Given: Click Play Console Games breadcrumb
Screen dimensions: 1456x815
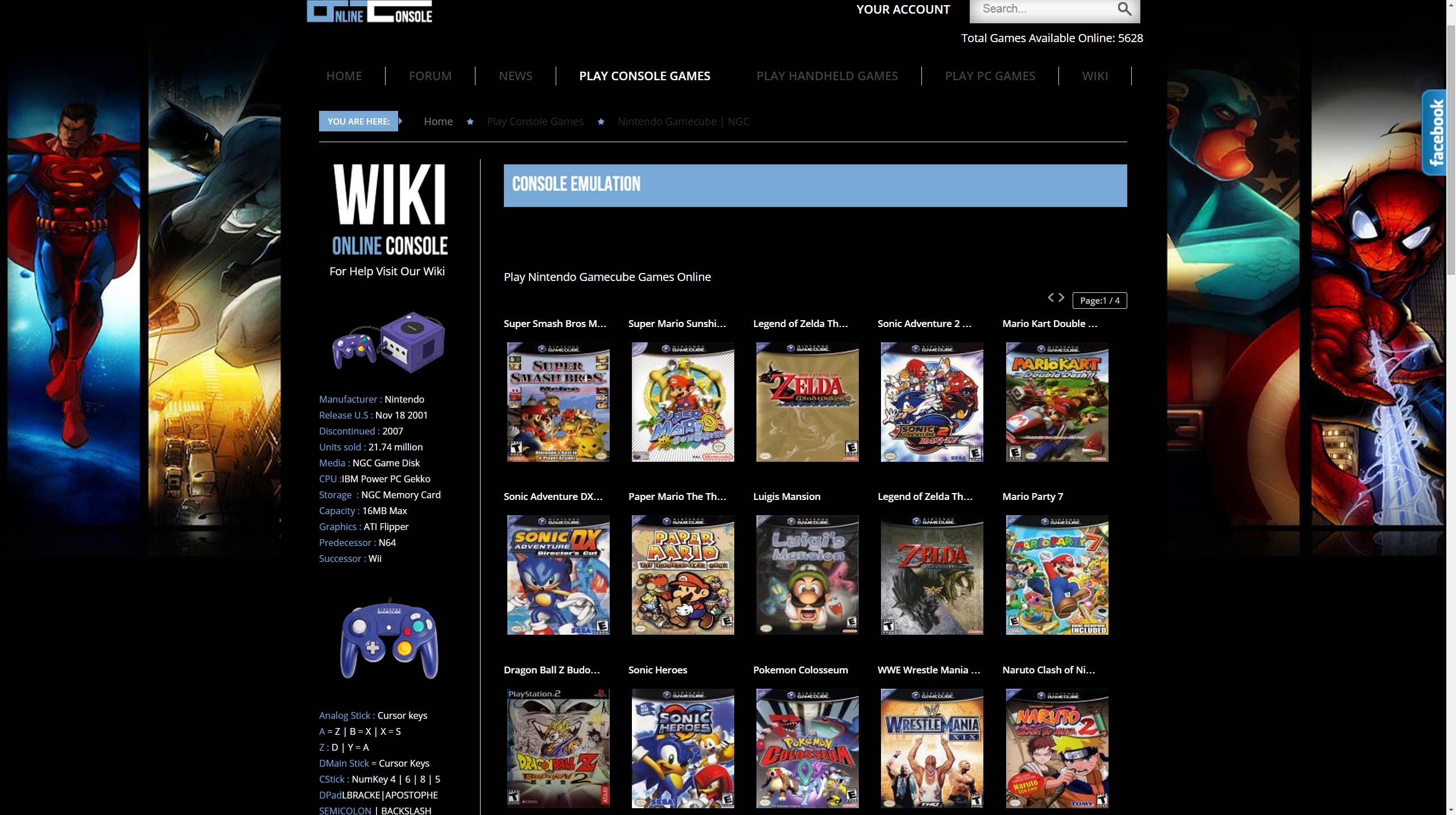Looking at the screenshot, I should tap(535, 121).
